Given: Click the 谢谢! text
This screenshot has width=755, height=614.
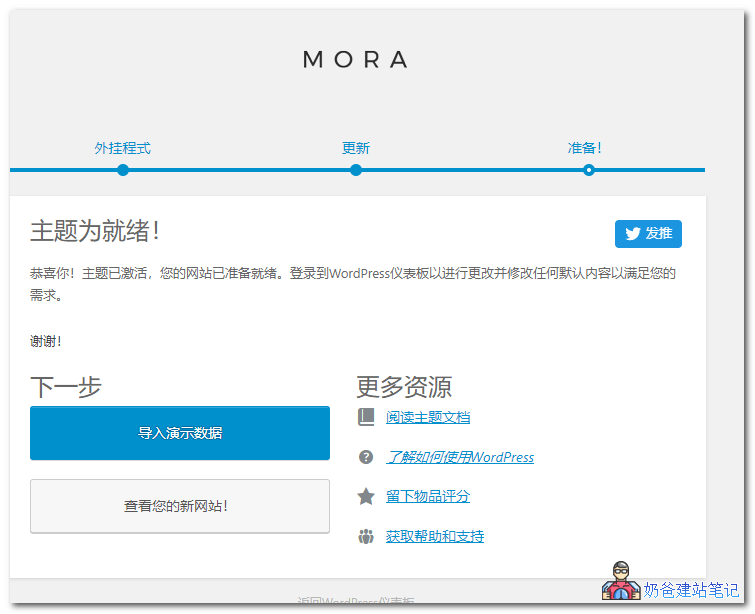Looking at the screenshot, I should [46, 341].
